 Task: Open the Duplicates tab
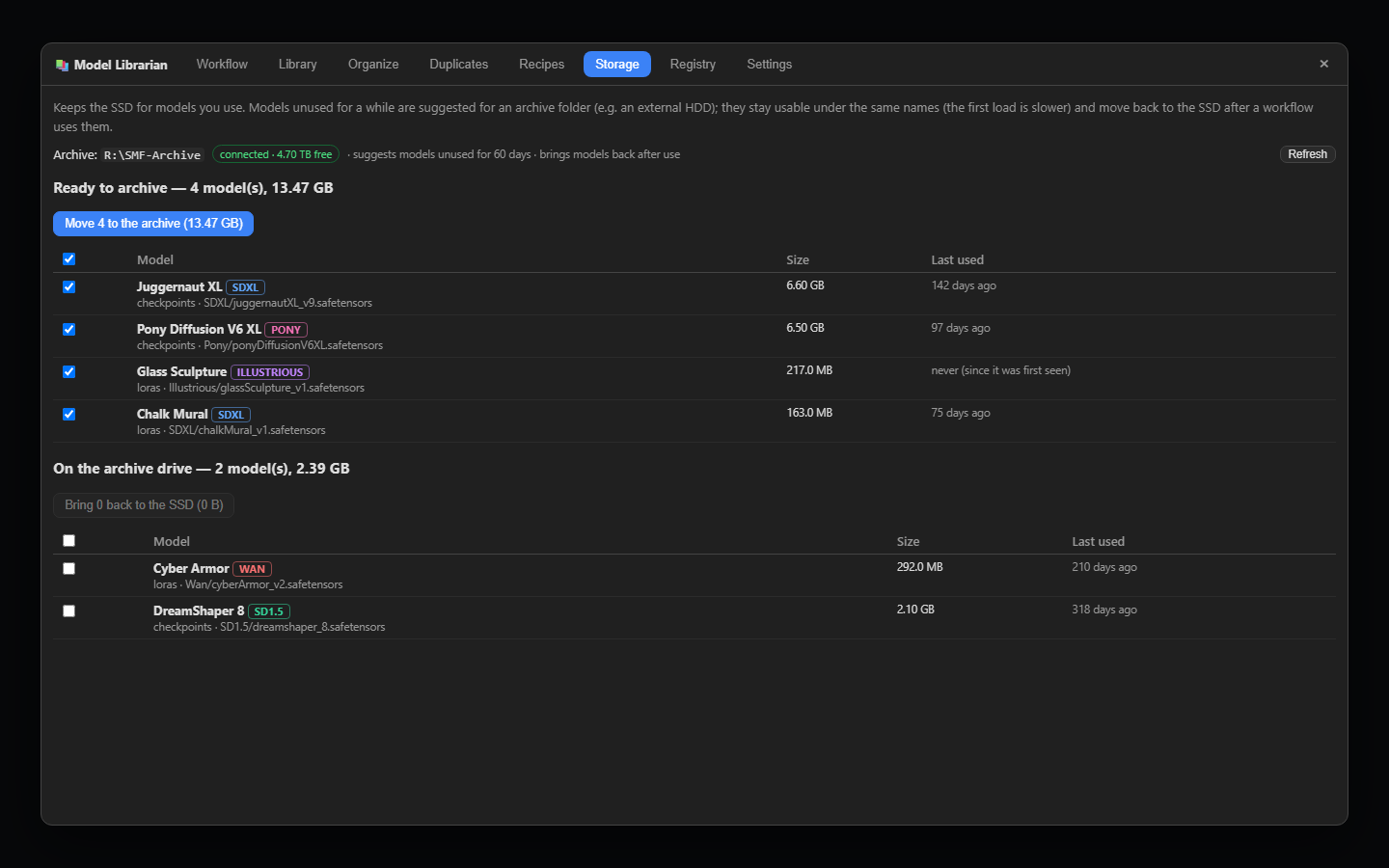[x=458, y=64]
